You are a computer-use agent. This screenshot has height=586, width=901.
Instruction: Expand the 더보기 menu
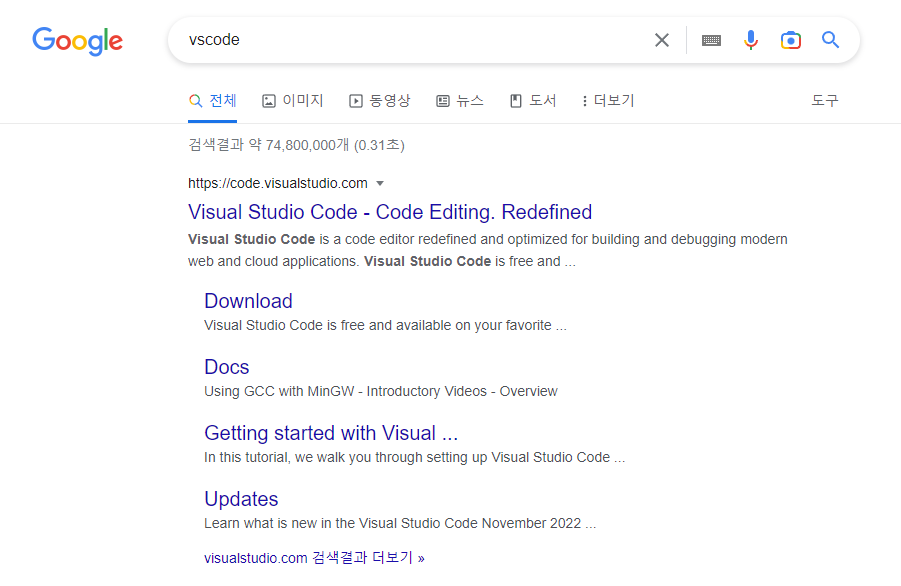(608, 101)
